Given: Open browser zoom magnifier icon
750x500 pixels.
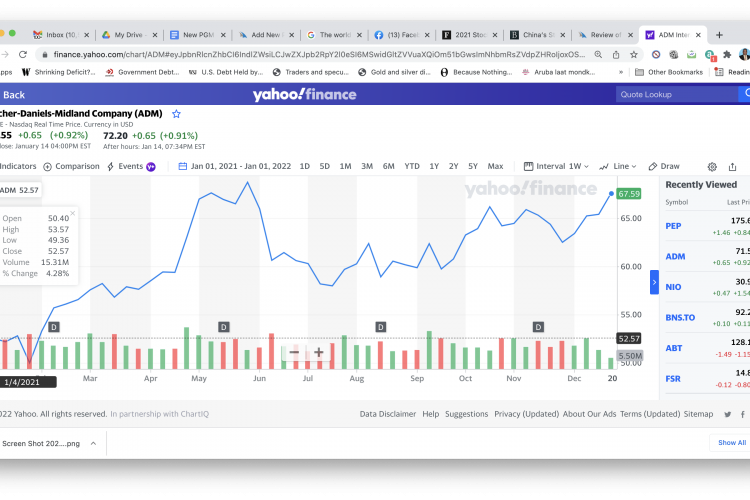Looking at the screenshot, I should [598, 55].
